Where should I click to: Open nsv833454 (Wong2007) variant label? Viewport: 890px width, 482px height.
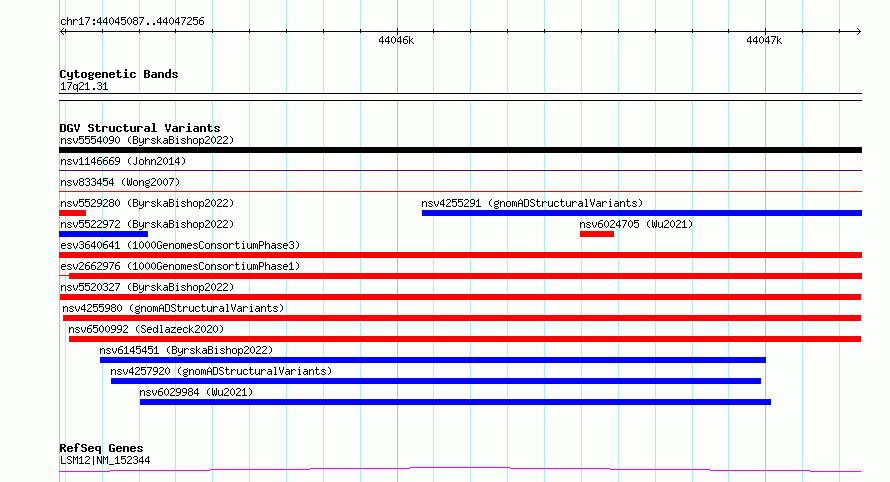[x=120, y=182]
